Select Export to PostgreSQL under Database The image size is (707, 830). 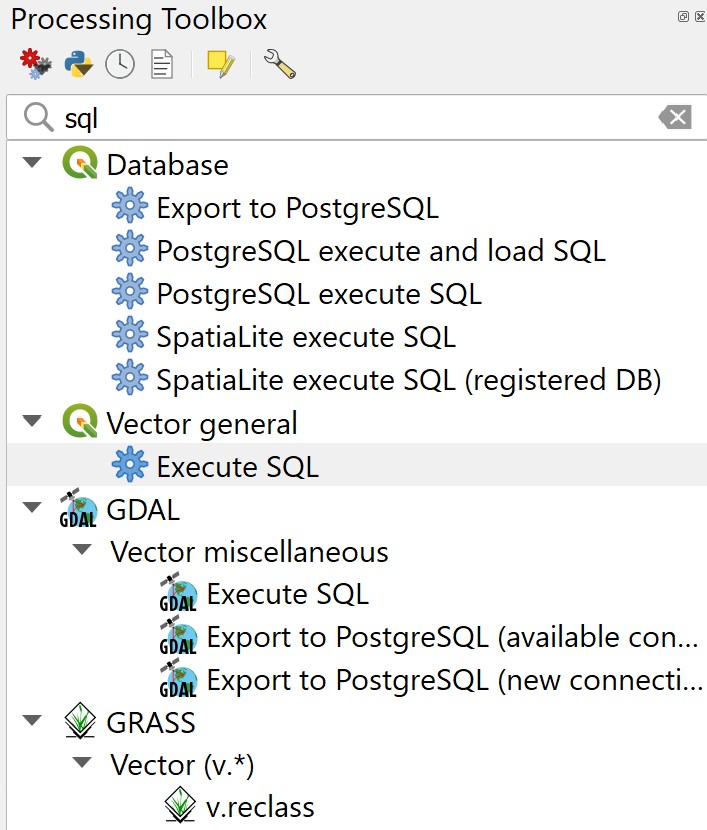pyautogui.click(x=297, y=208)
